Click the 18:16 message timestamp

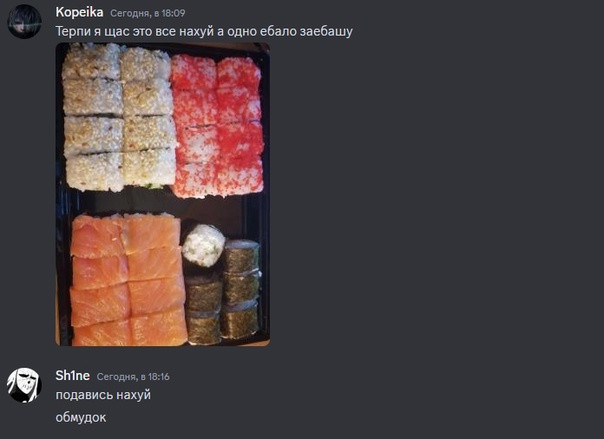(x=133, y=376)
